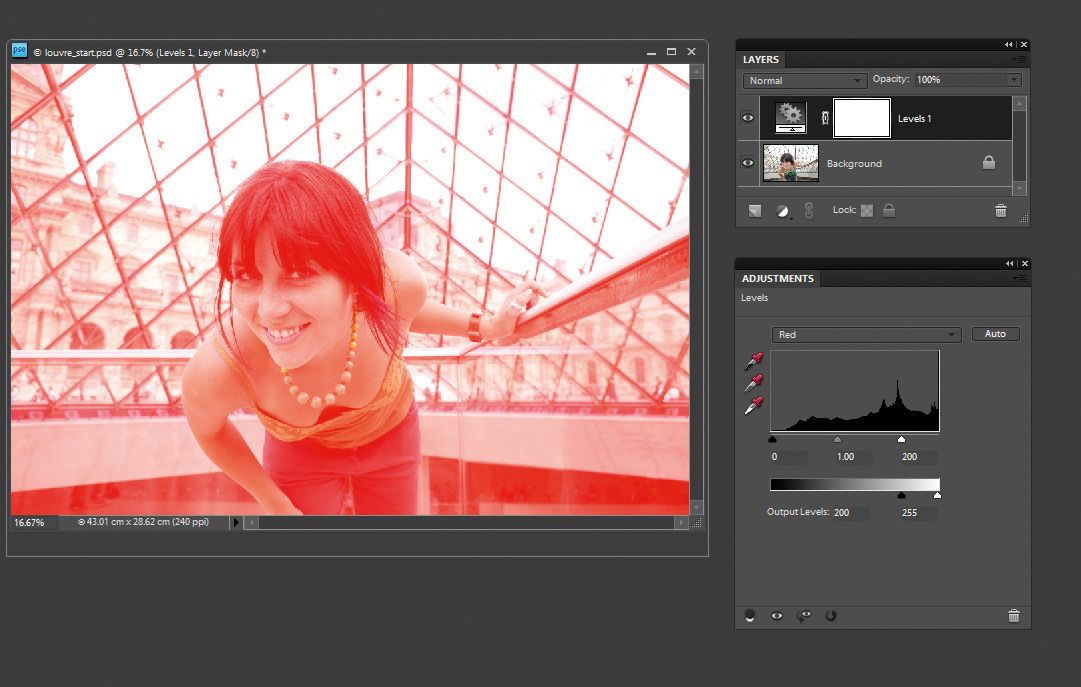Open the channel dropdown showing Red

coord(866,334)
